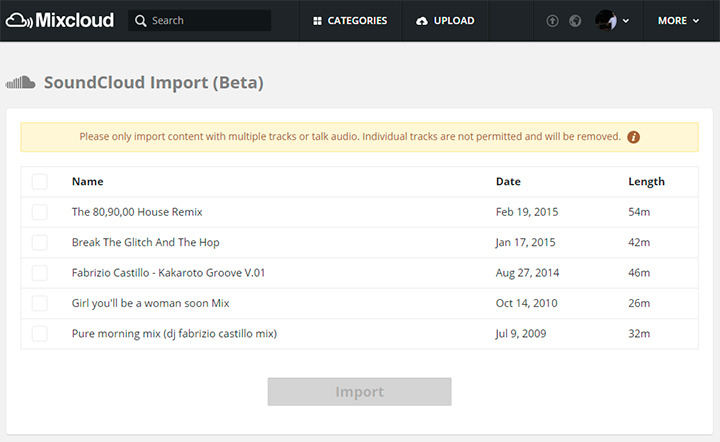Click the 46m length value
720x442 pixels.
[639, 273]
